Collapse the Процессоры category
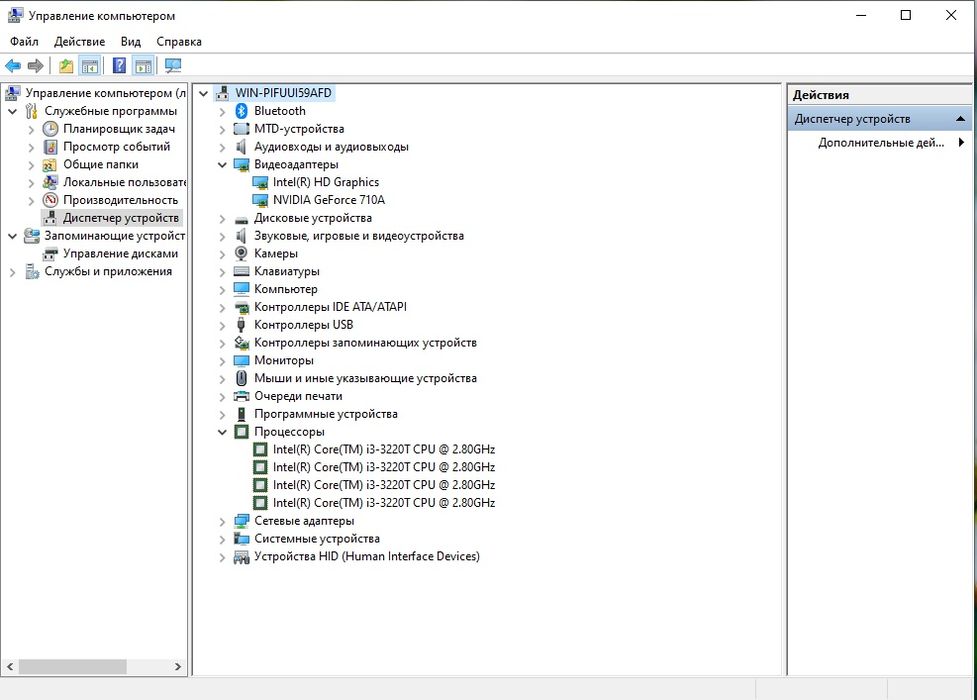This screenshot has height=700, width=977. (x=222, y=432)
